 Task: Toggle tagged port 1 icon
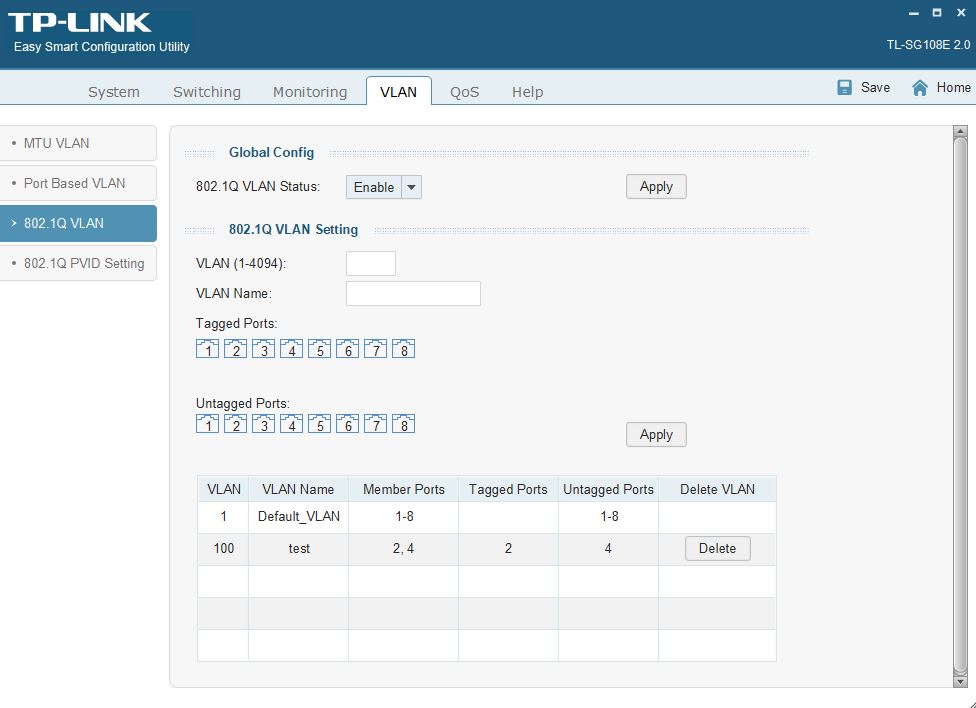207,349
